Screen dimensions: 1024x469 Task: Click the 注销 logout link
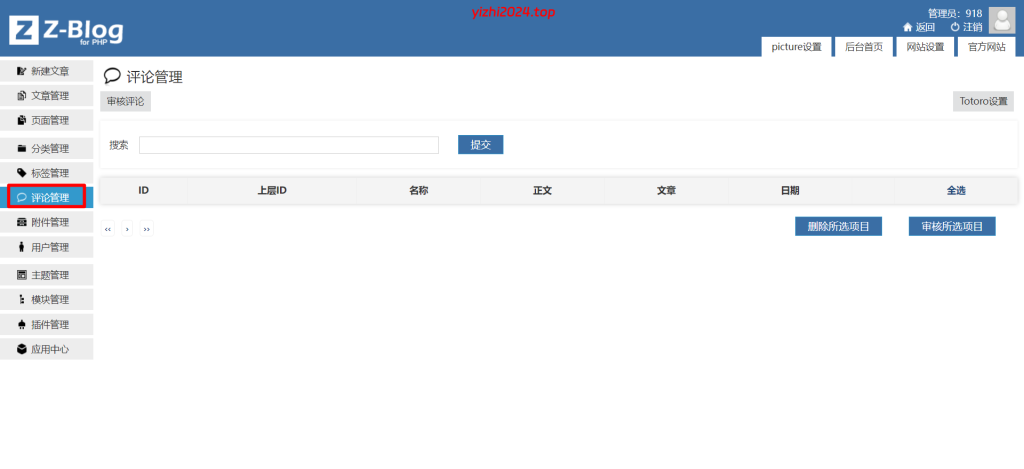972,27
